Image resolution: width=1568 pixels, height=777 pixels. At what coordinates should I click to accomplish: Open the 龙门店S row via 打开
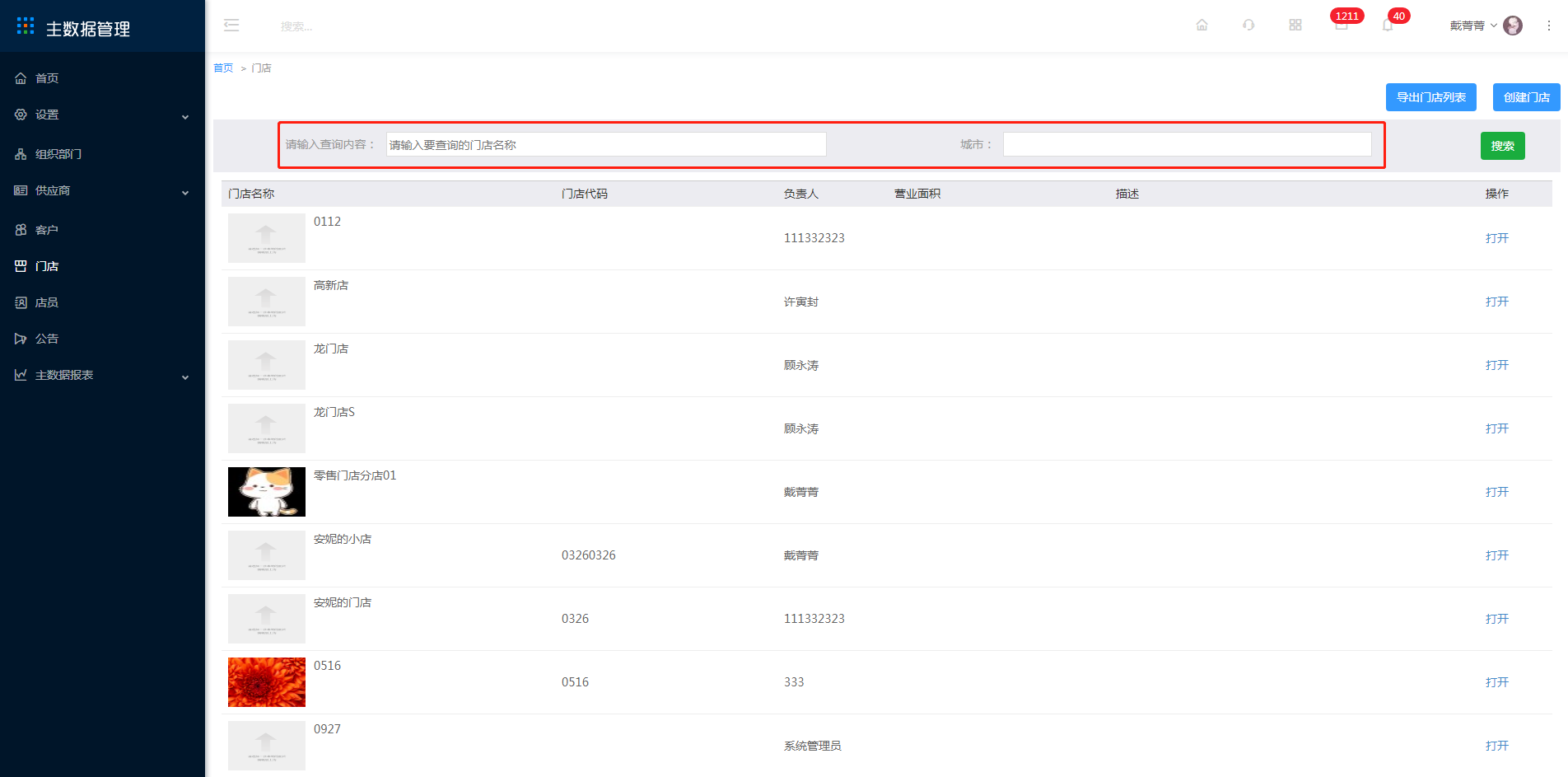pyautogui.click(x=1497, y=428)
